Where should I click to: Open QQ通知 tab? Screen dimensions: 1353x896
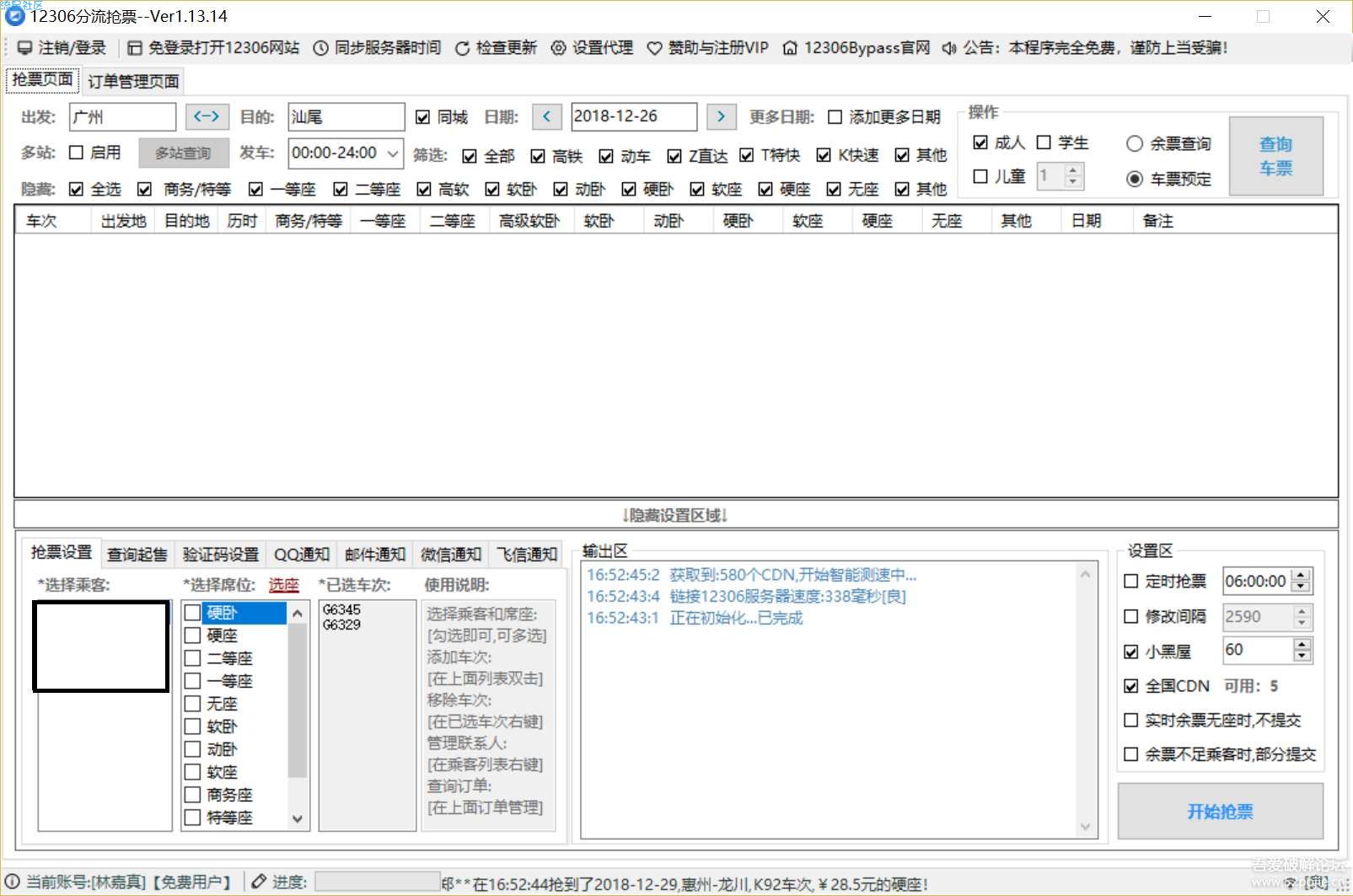[301, 555]
